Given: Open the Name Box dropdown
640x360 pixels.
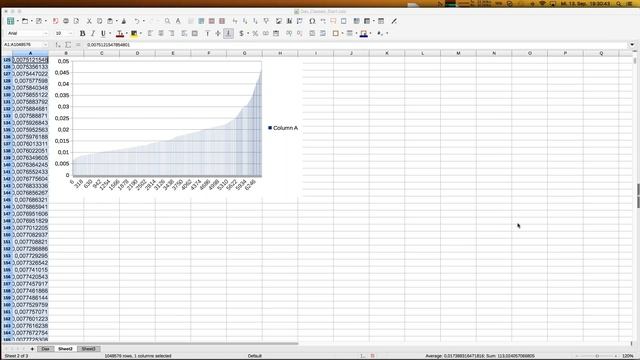Looking at the screenshot, I should tap(46, 44).
